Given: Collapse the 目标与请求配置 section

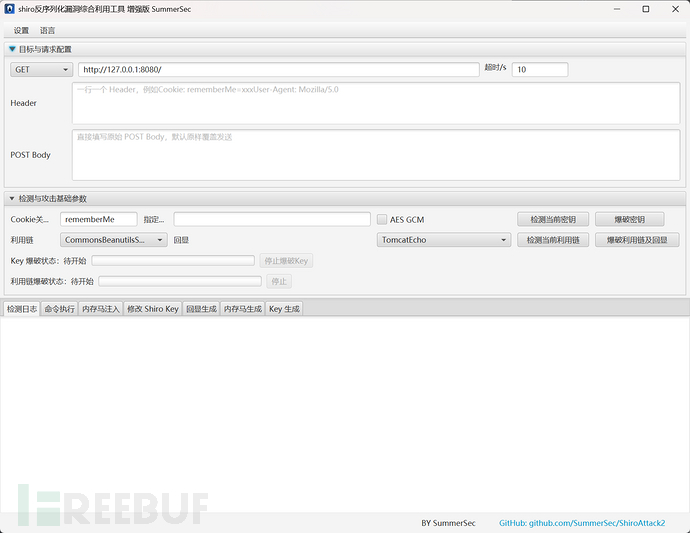Looking at the screenshot, I should click(x=12, y=49).
